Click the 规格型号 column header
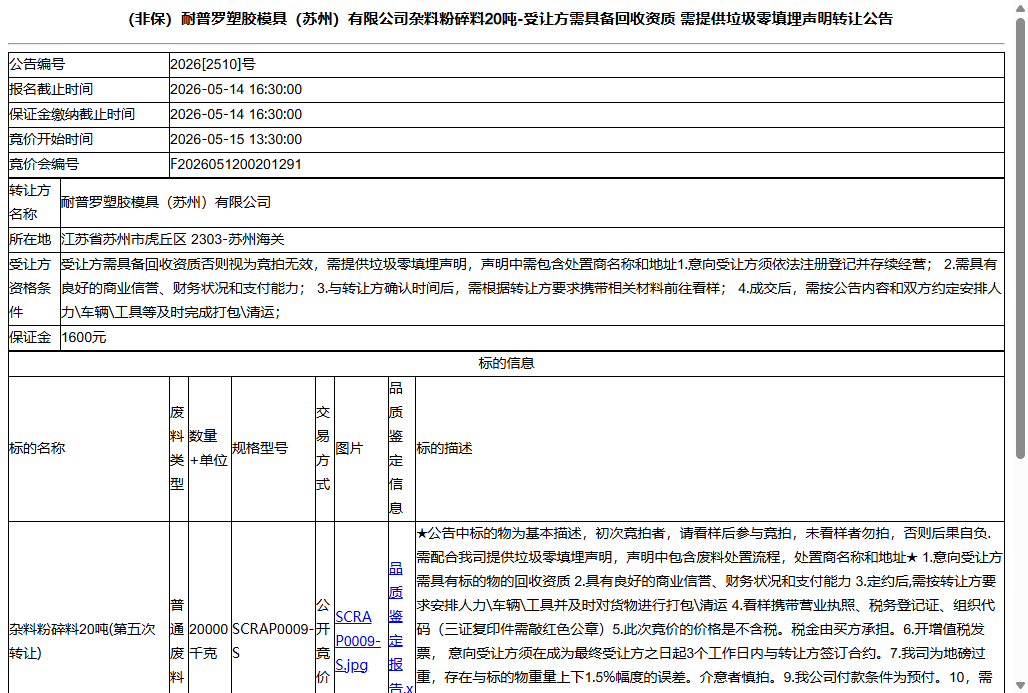This screenshot has width=1028, height=693. 273,448
